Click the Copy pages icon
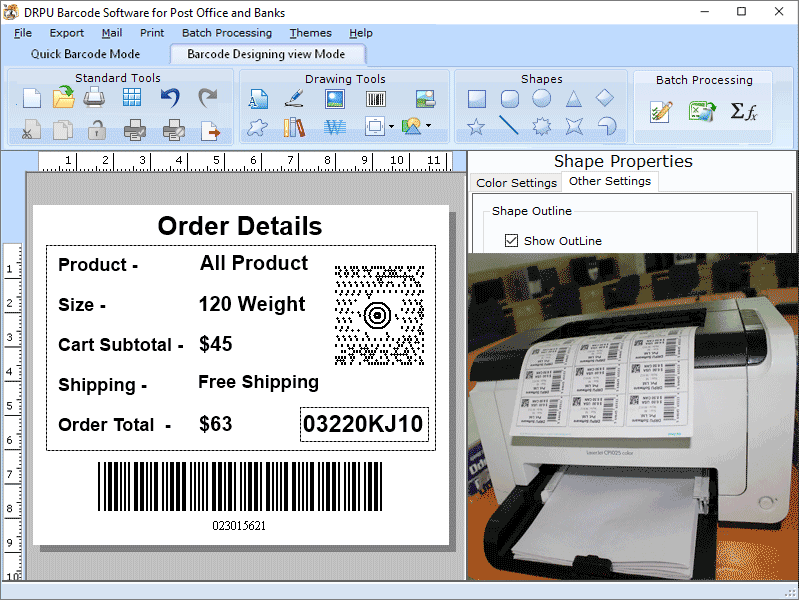The height and width of the screenshot is (600, 799). click(63, 130)
